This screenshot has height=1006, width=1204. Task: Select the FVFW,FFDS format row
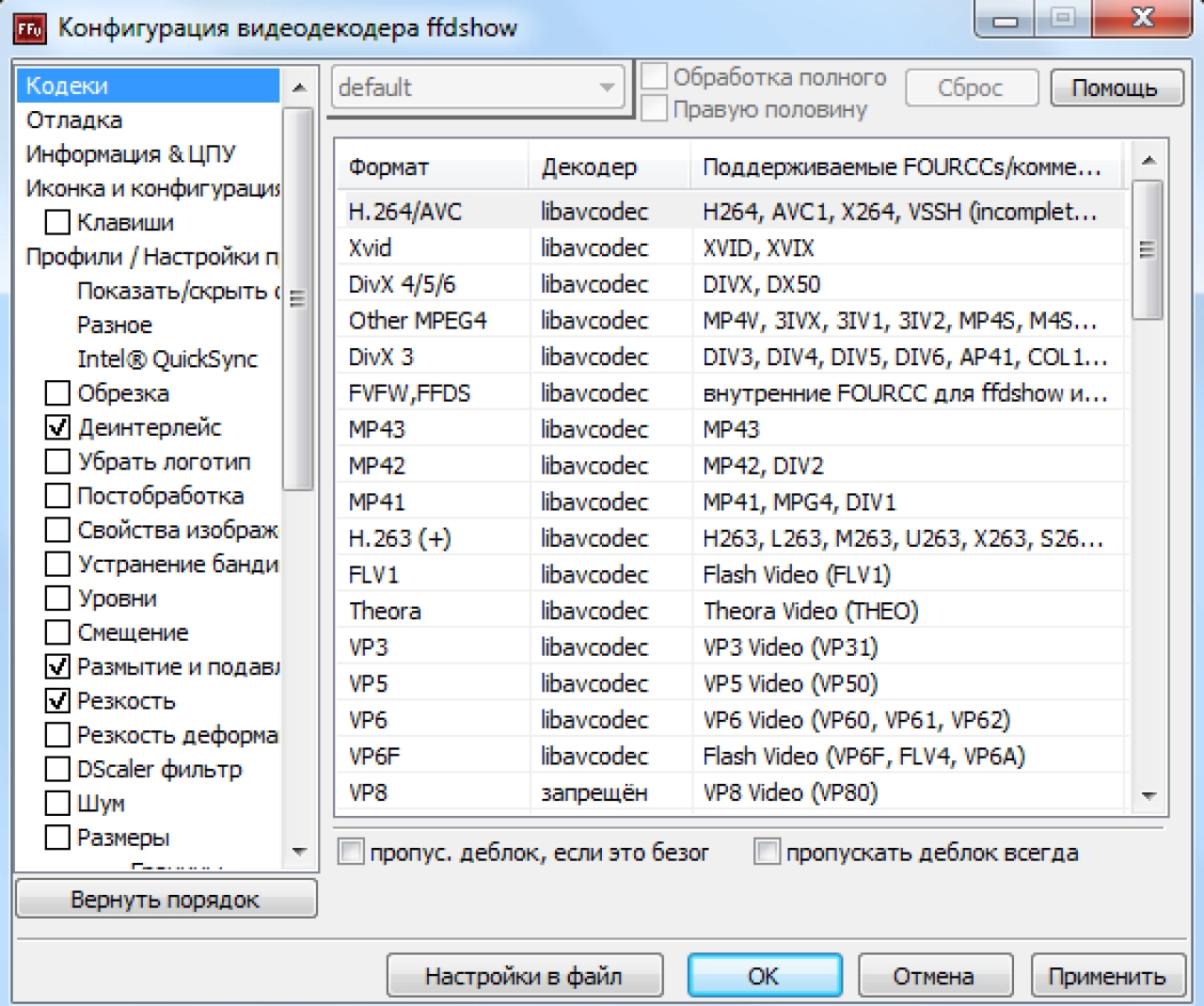click(731, 392)
